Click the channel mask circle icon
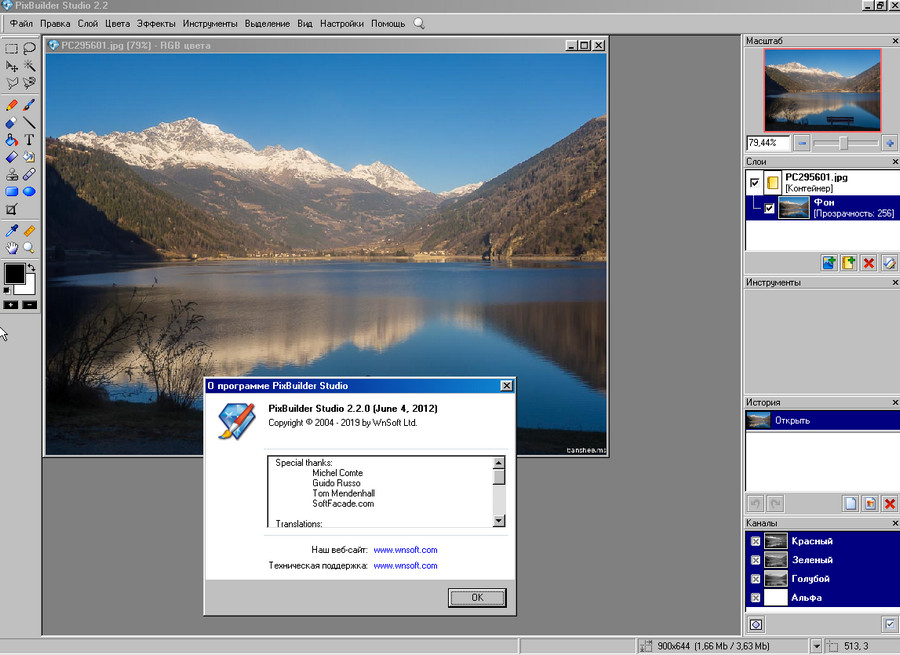This screenshot has width=900, height=655. pyautogui.click(x=756, y=624)
